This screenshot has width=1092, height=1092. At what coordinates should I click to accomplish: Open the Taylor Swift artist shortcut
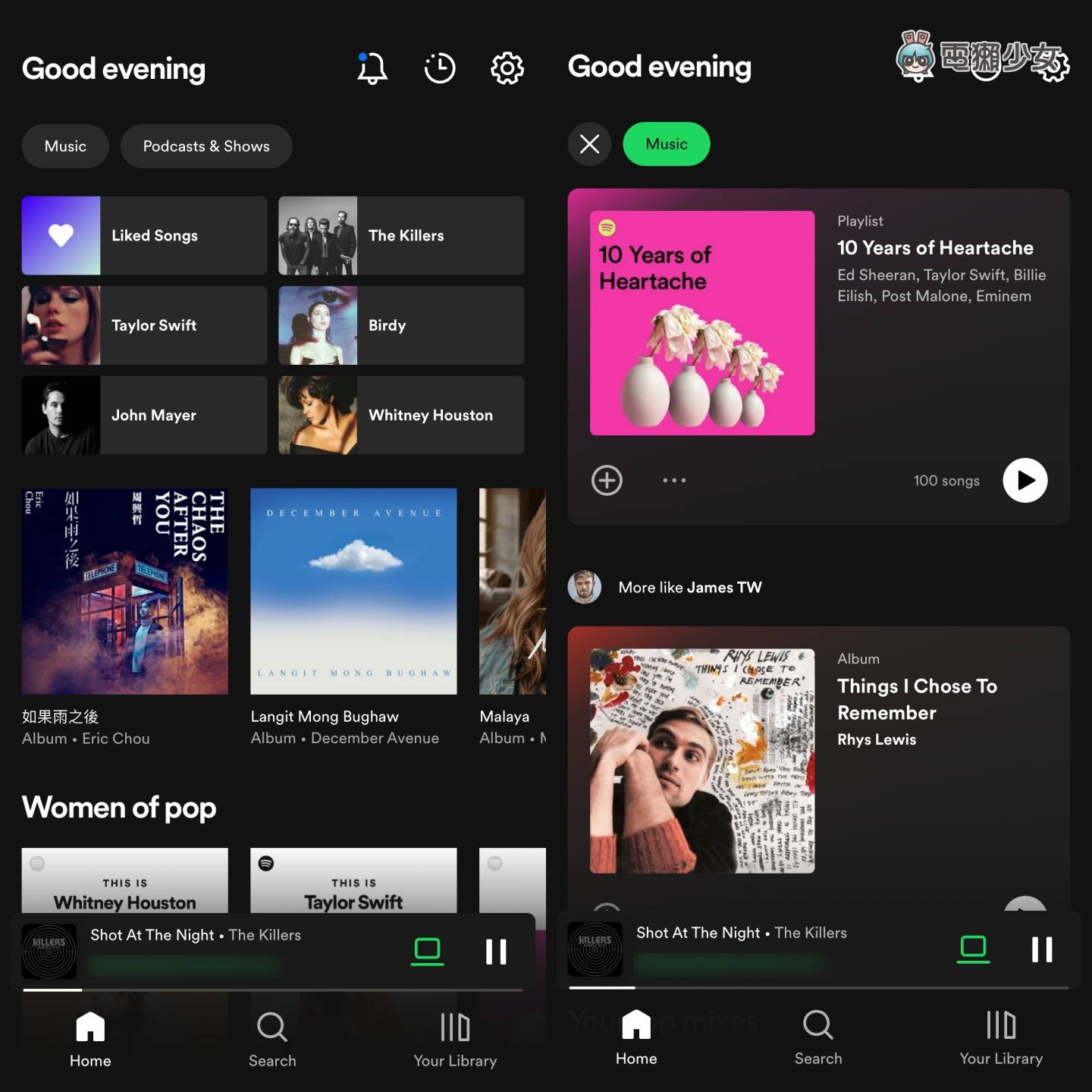(144, 325)
